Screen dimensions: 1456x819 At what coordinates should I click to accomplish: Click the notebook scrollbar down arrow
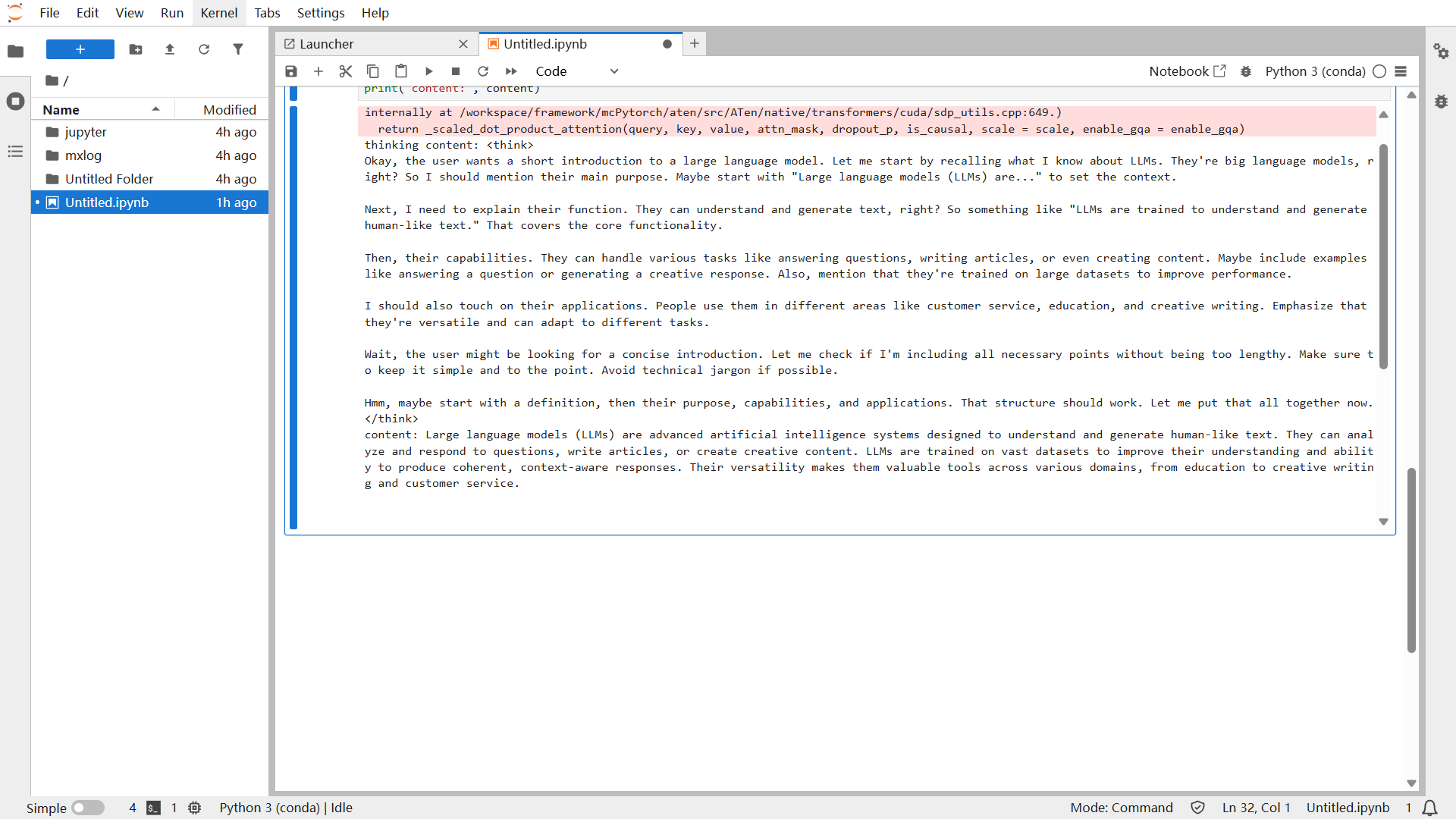(1411, 783)
